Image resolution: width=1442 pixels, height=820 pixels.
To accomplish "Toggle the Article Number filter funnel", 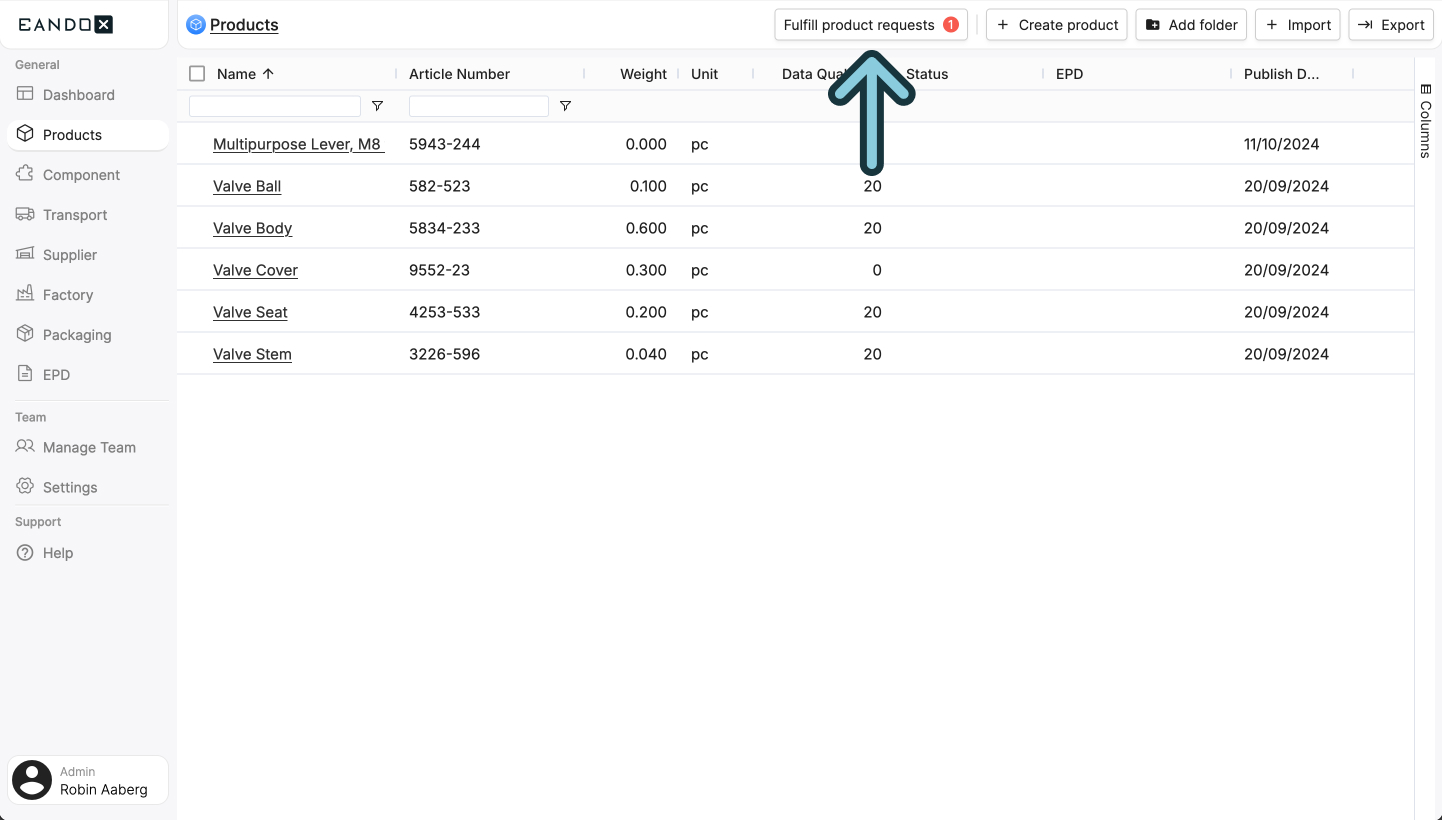I will coord(565,105).
